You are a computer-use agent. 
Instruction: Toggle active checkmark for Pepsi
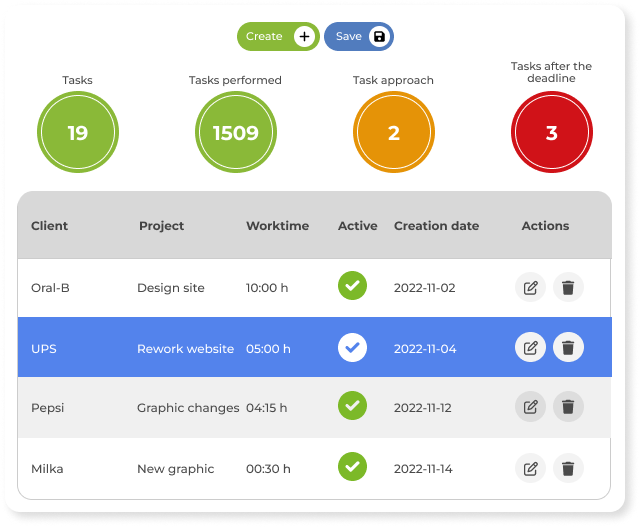coord(352,406)
